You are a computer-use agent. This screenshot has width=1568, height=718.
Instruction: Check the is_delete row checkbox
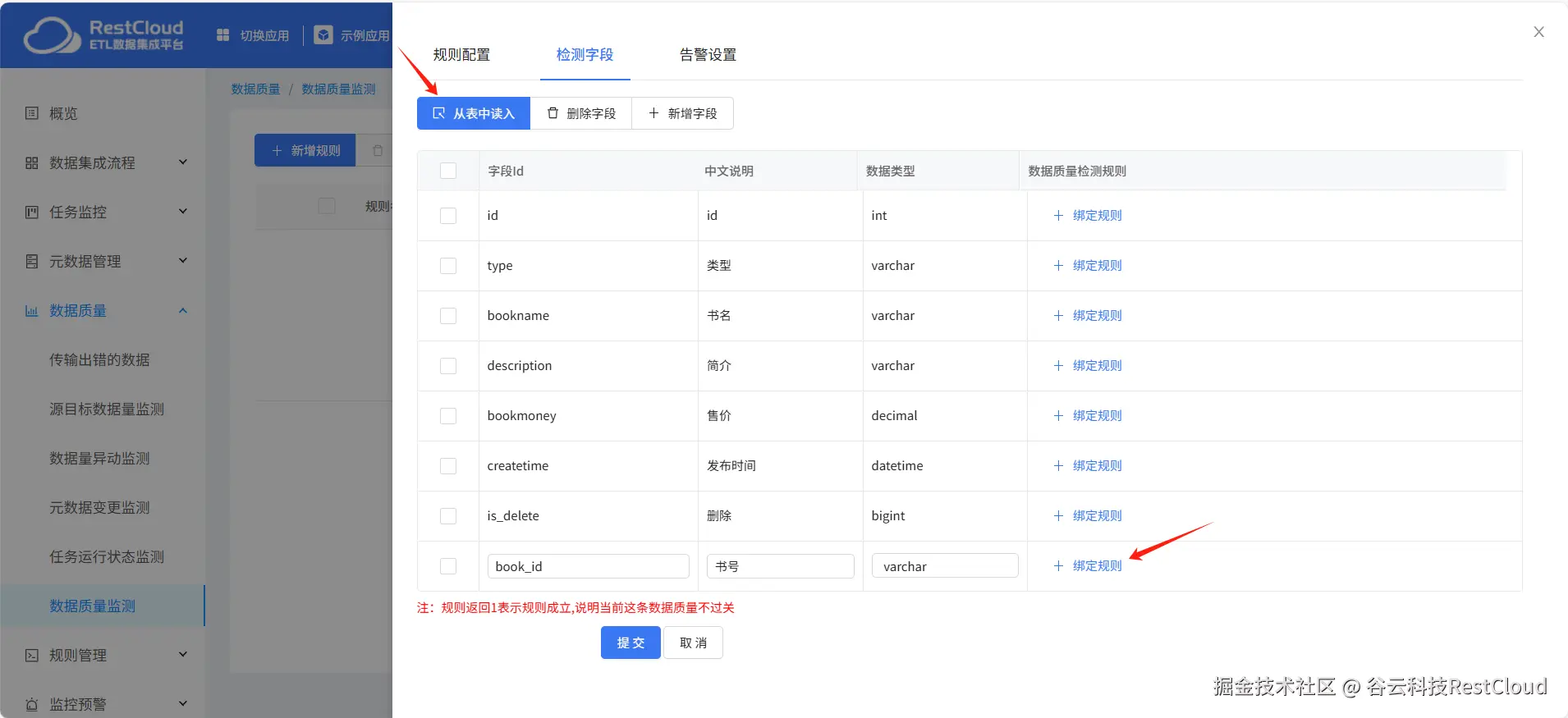pos(448,516)
